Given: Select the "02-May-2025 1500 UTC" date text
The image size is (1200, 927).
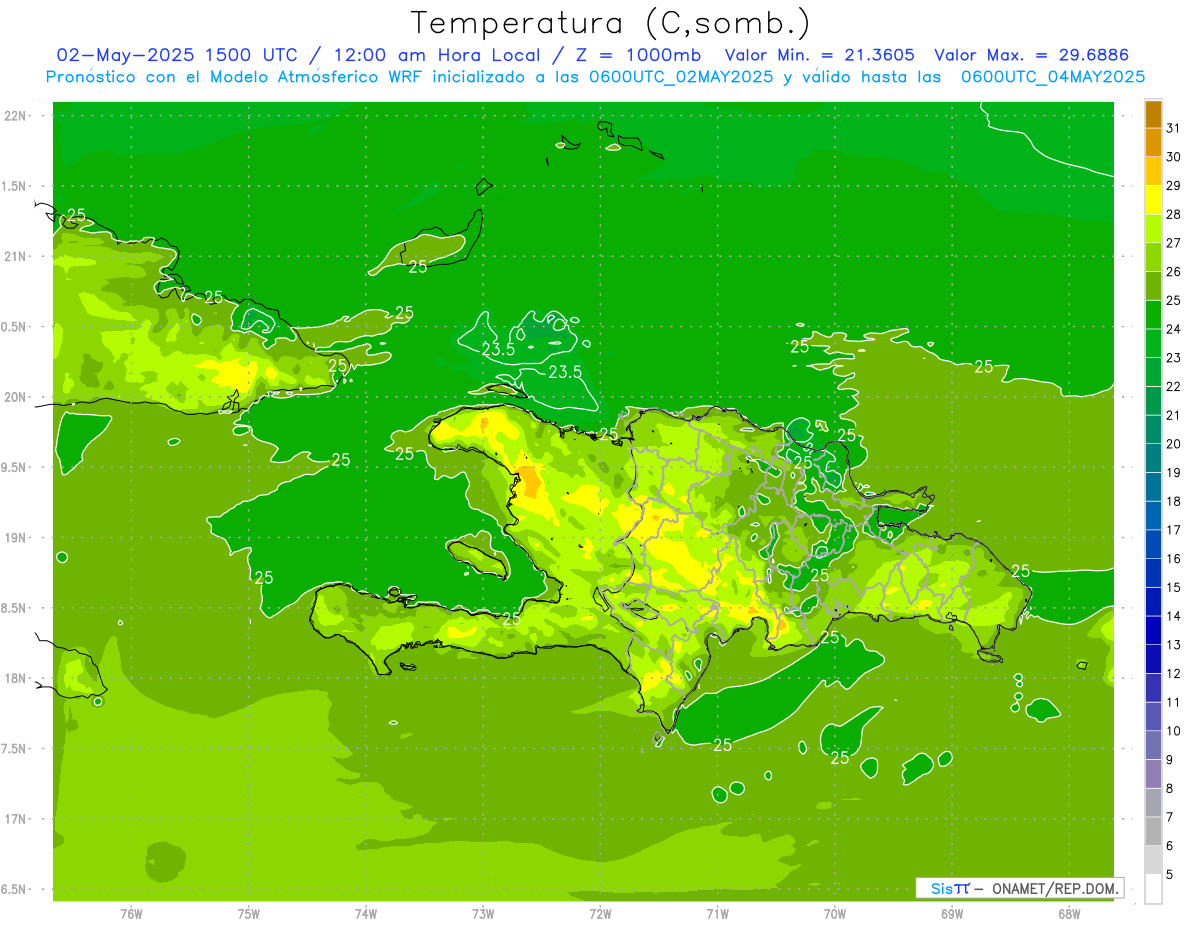Looking at the screenshot, I should tap(177, 55).
